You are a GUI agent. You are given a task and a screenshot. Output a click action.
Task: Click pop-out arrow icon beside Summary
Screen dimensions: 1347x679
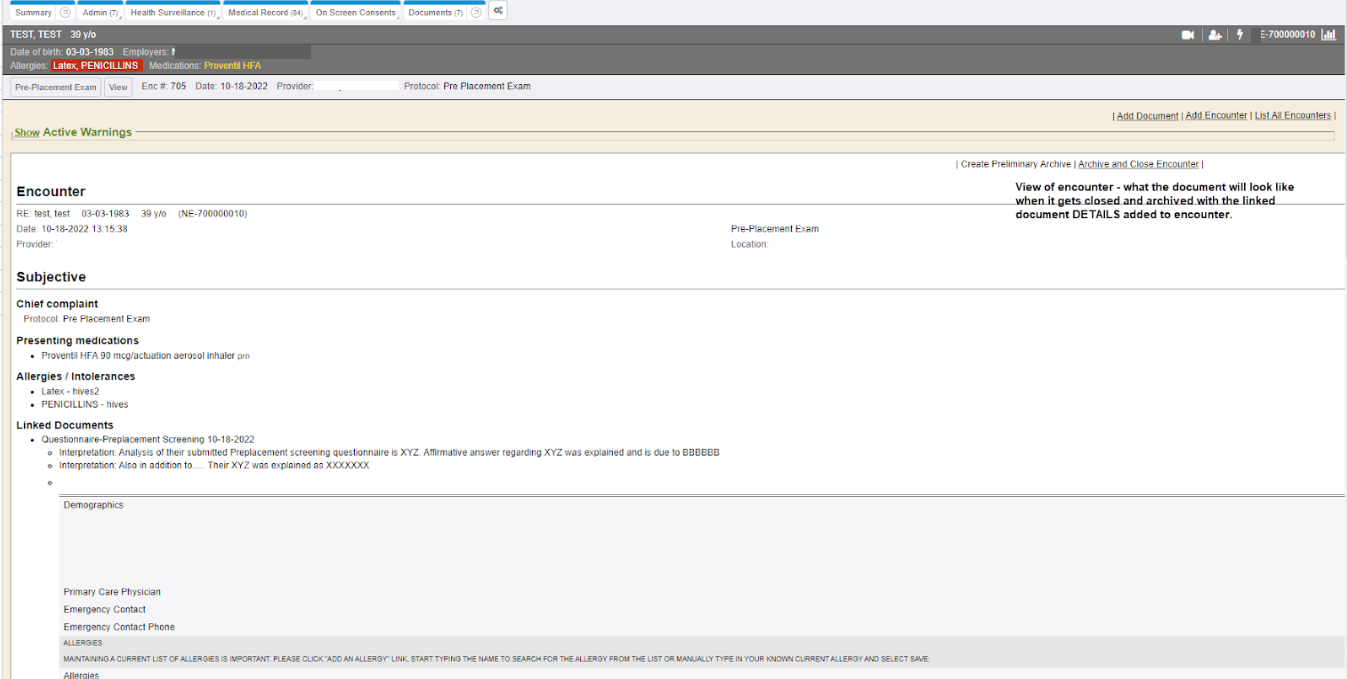(65, 13)
